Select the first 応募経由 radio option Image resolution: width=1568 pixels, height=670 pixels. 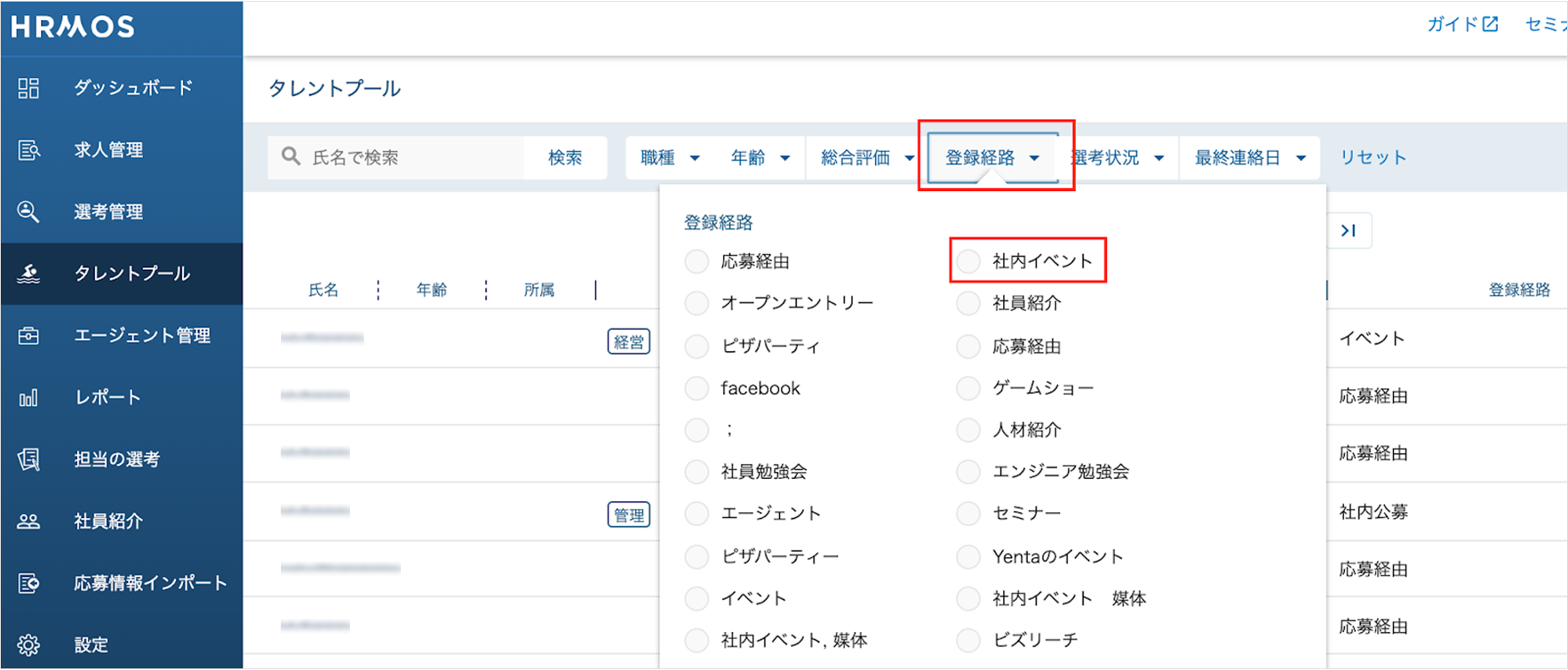click(696, 261)
